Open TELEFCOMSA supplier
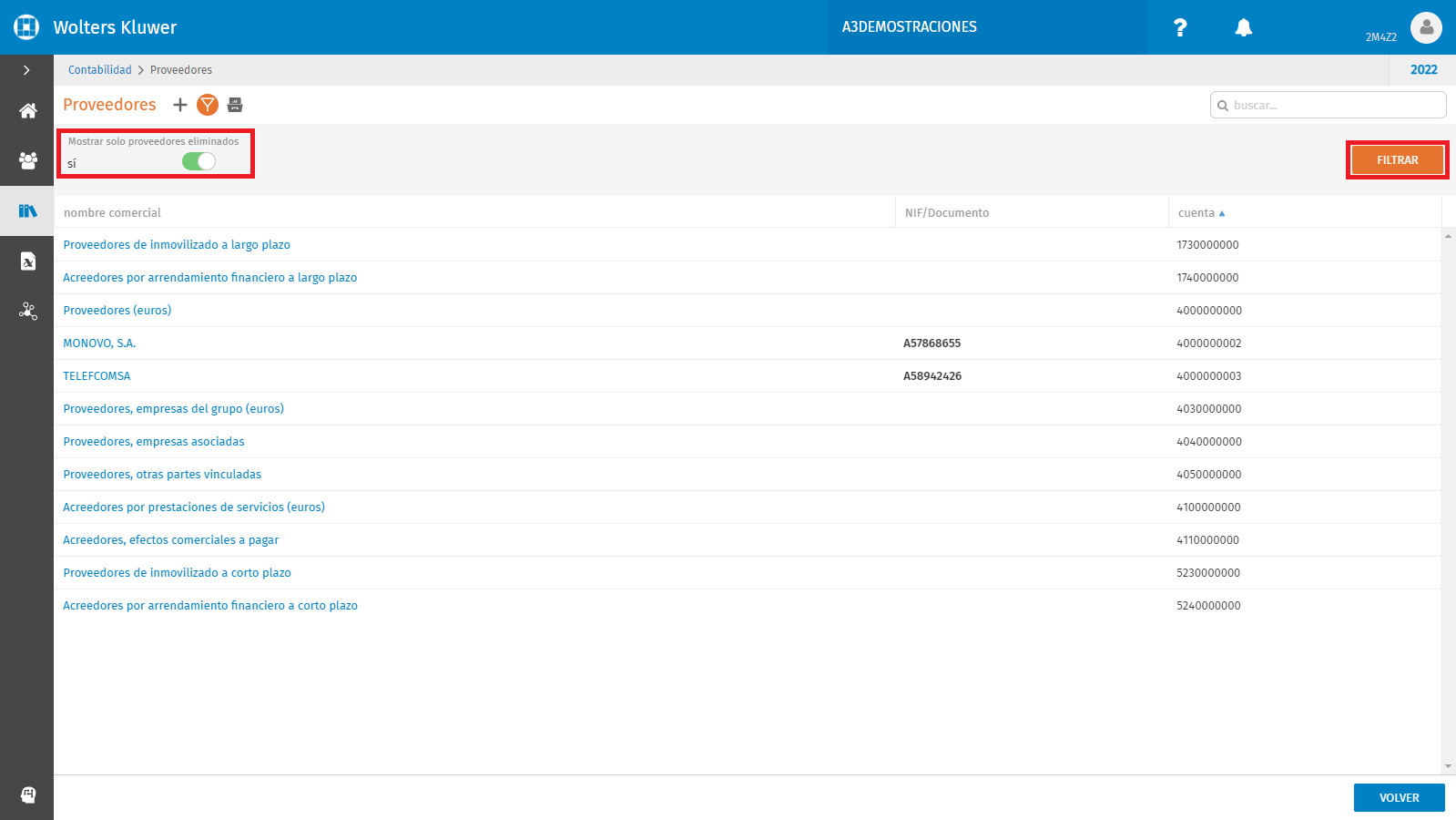 pyautogui.click(x=97, y=376)
